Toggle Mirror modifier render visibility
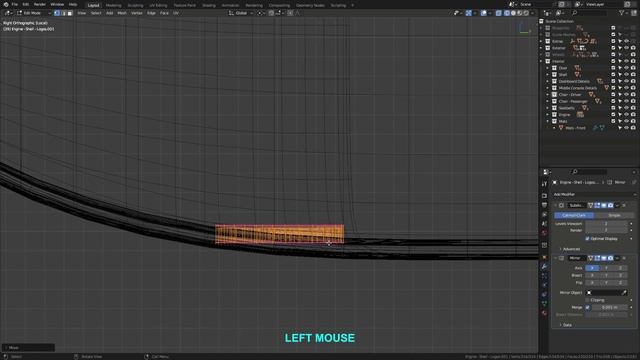 pos(610,258)
